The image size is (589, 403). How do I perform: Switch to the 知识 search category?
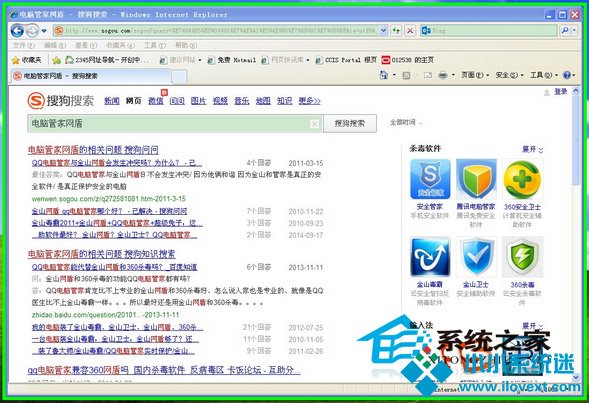pos(284,101)
